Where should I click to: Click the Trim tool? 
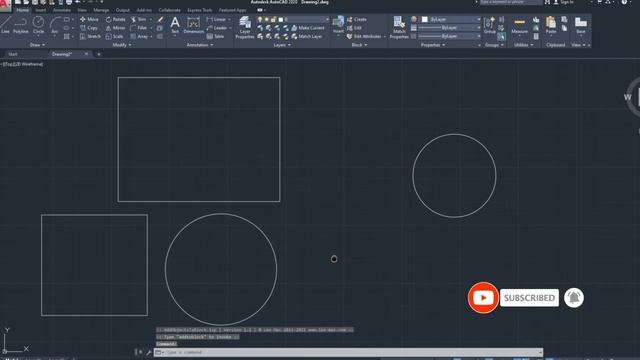[x=138, y=19]
